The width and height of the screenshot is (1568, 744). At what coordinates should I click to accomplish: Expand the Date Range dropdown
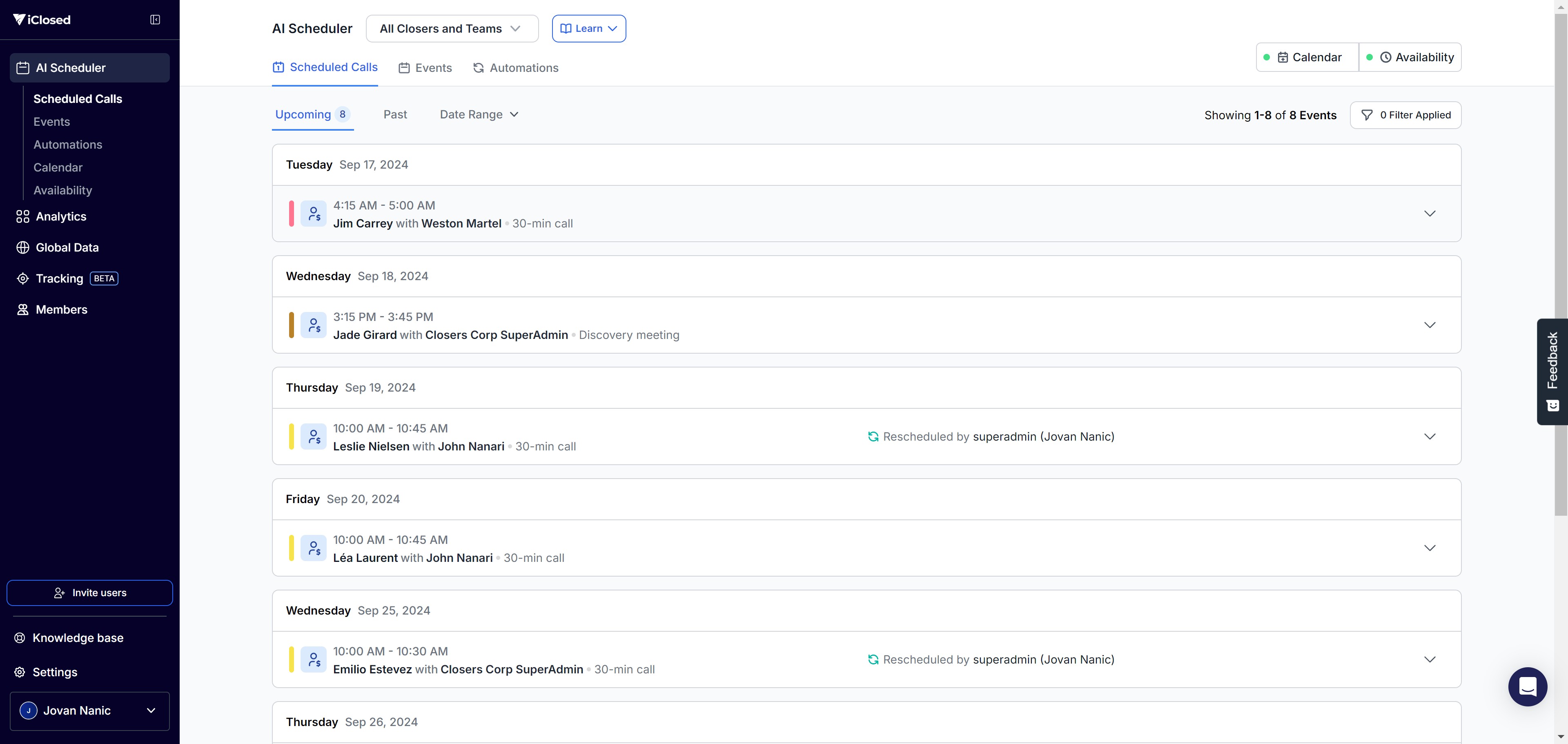pyautogui.click(x=479, y=114)
